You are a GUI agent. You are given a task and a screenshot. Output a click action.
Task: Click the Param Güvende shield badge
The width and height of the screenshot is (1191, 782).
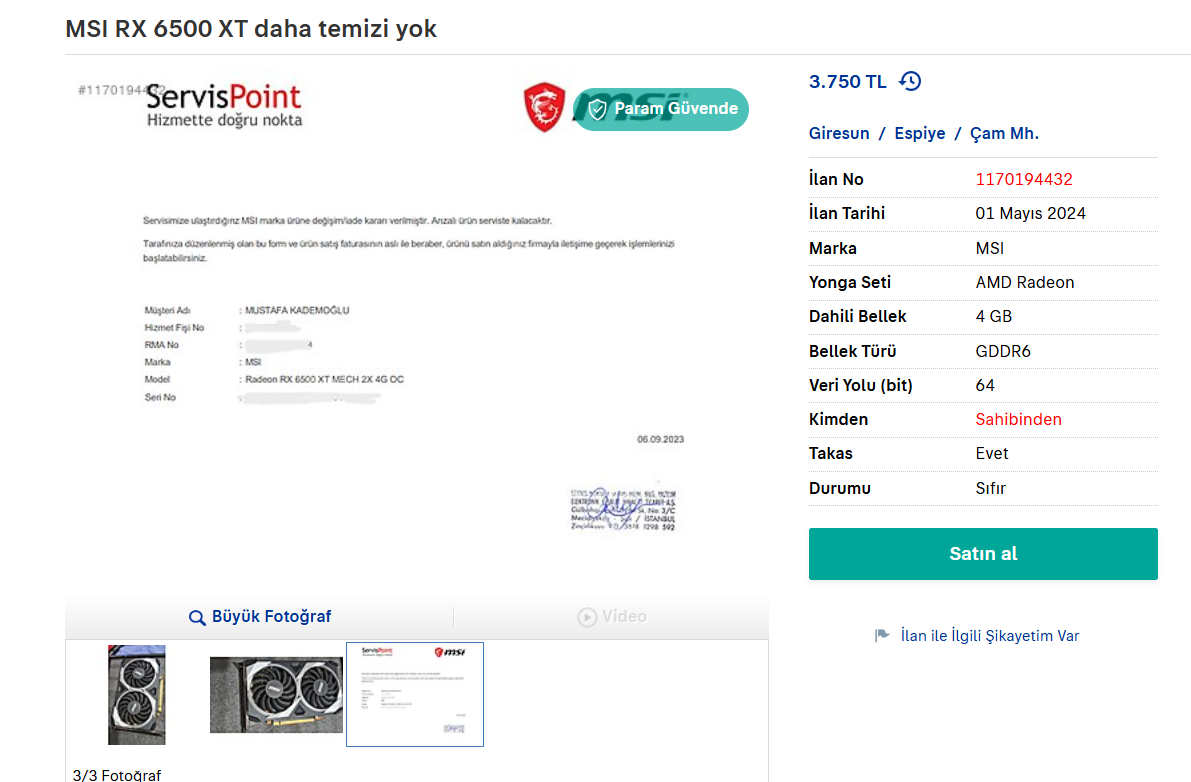(x=661, y=109)
